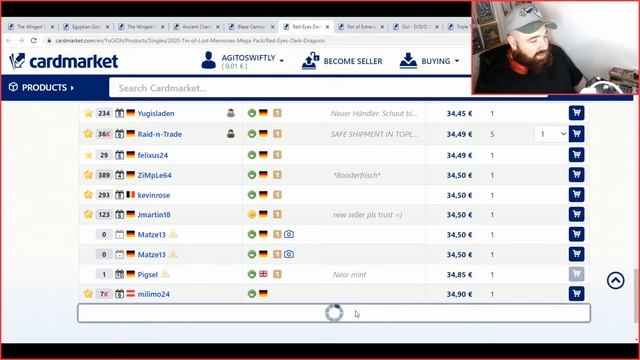The image size is (640, 360).
Task: Open seller profile Pigsel
Action: click(147, 274)
